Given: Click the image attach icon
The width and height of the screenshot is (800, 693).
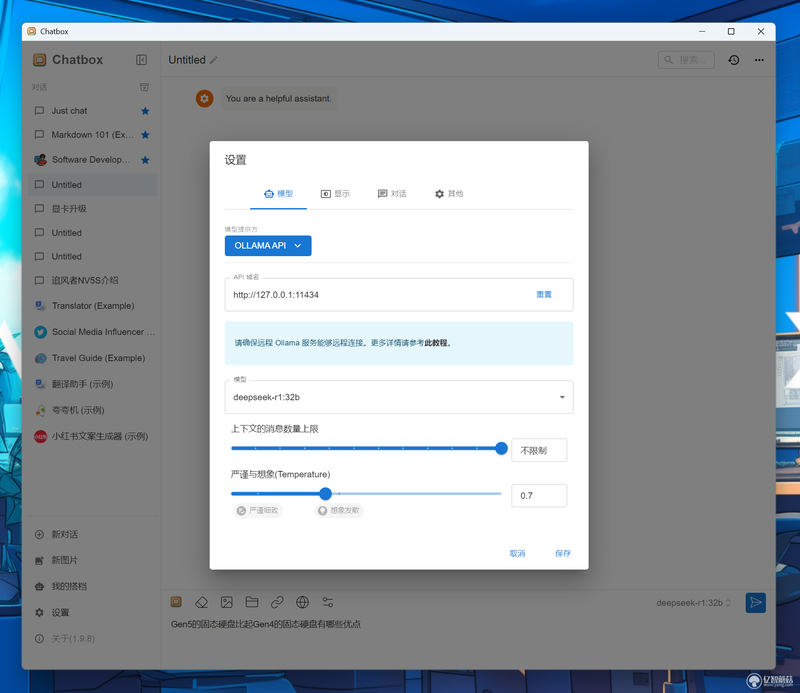Looking at the screenshot, I should [x=227, y=603].
